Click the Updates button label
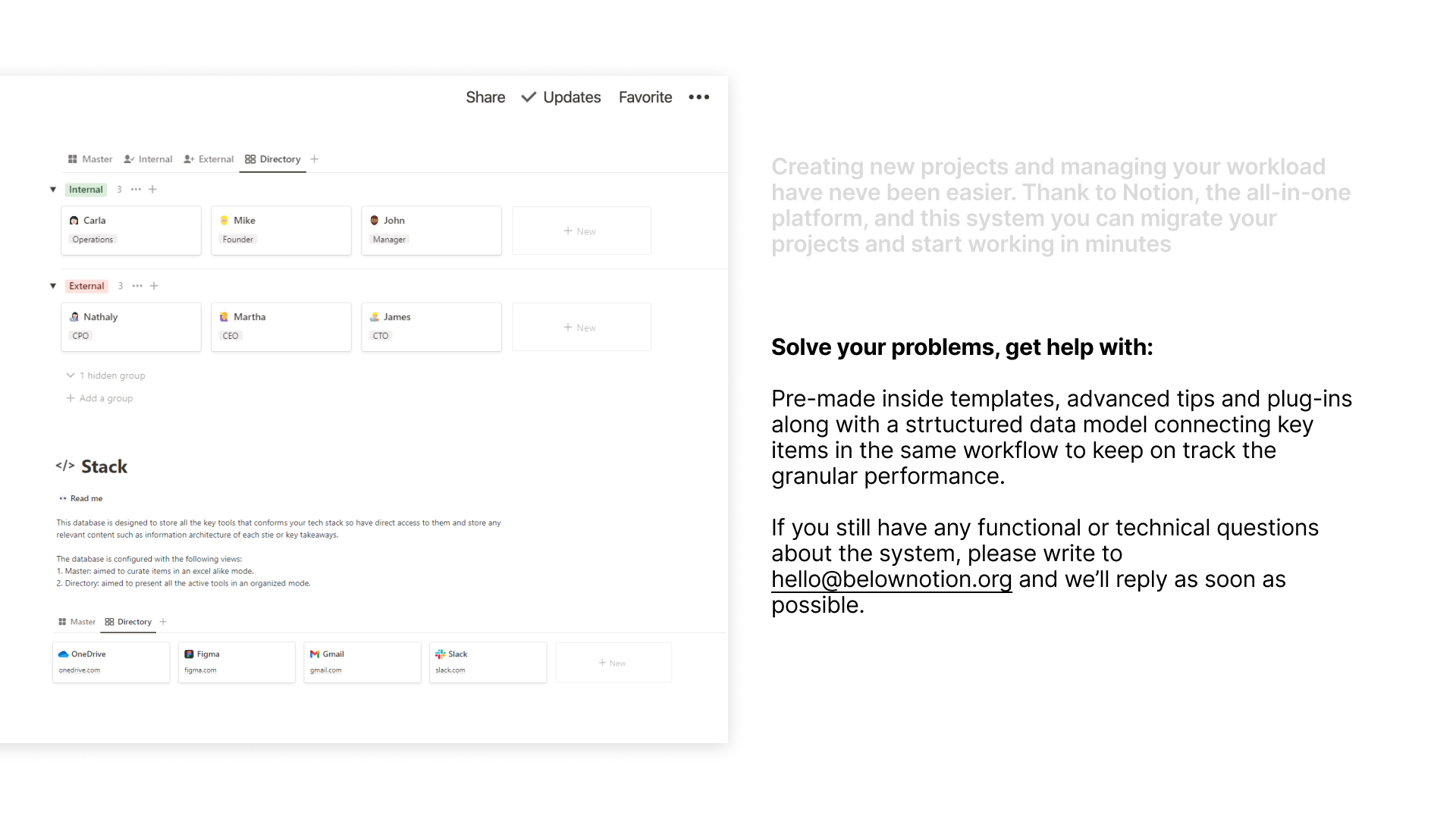 click(572, 97)
